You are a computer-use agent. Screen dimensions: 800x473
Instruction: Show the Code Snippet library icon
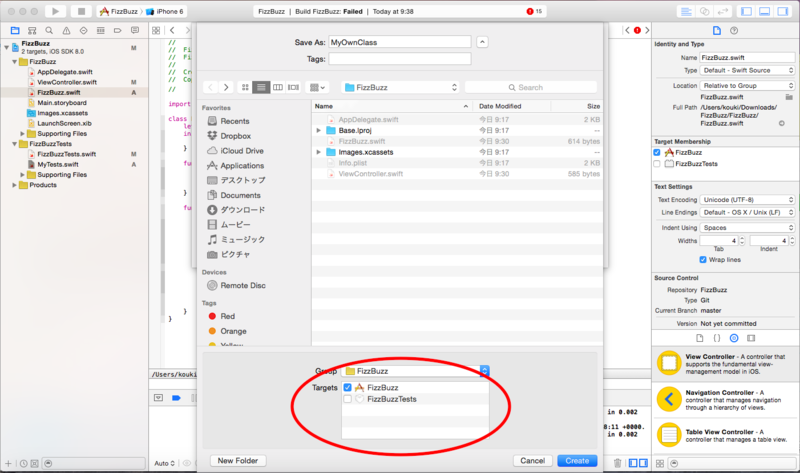click(717, 338)
